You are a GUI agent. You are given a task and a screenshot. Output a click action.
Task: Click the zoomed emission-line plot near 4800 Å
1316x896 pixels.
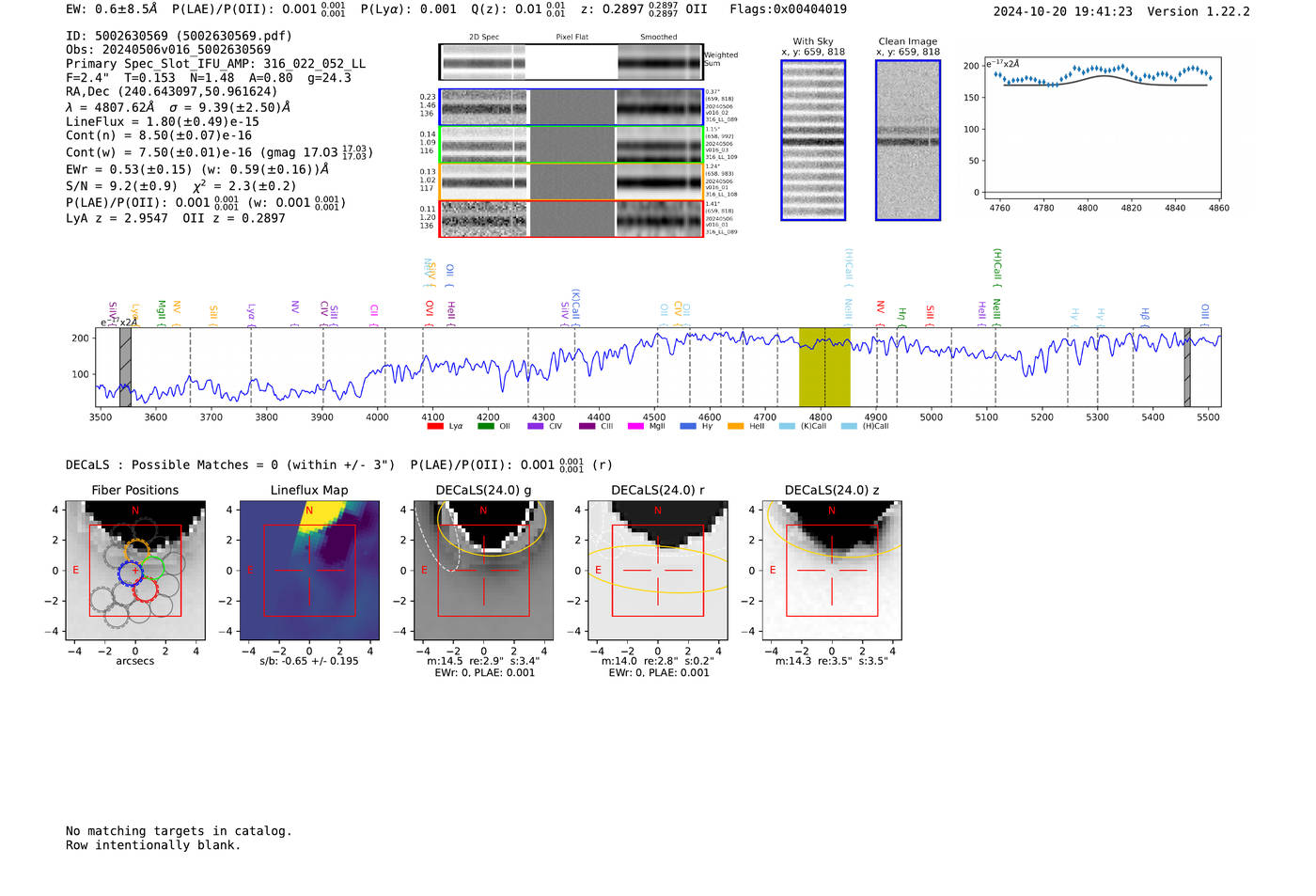1102,130
